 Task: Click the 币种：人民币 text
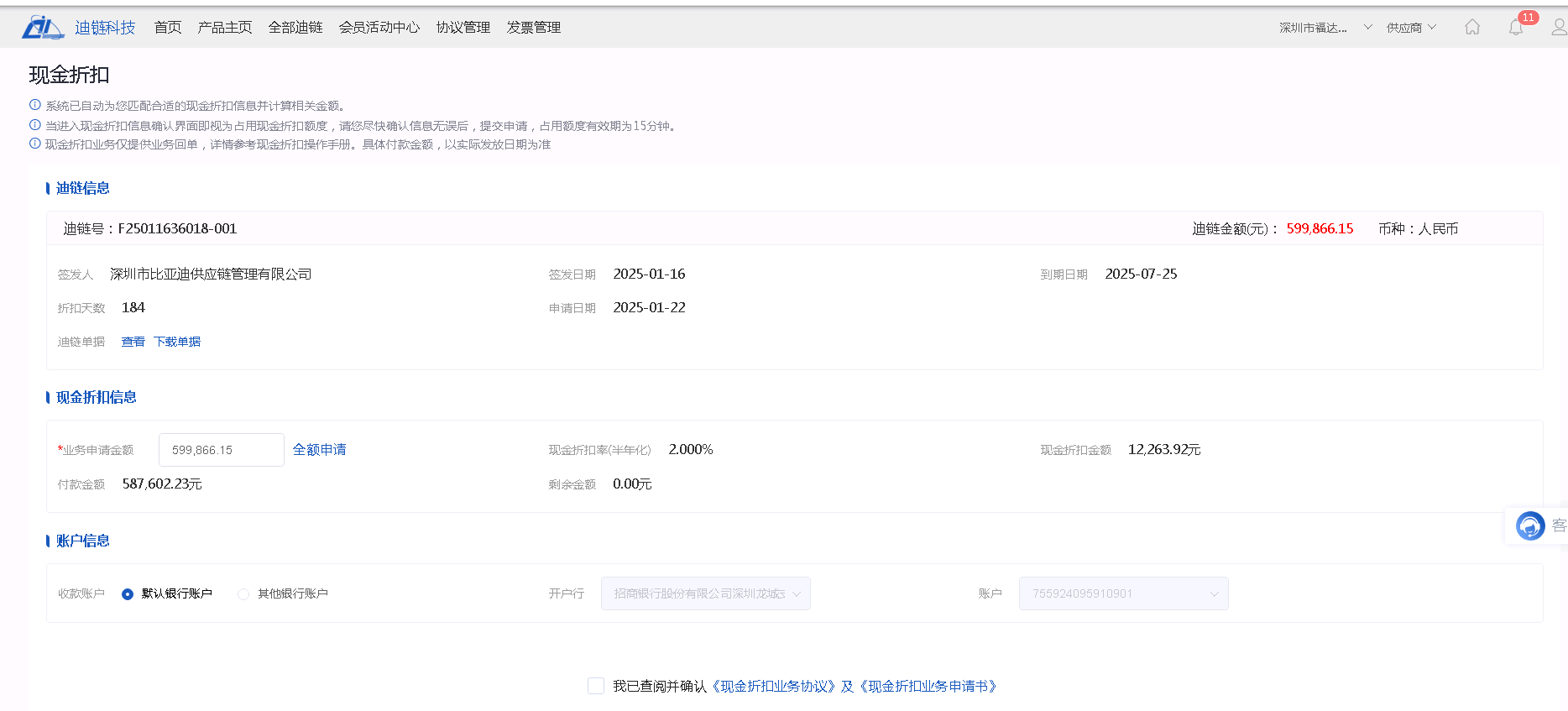click(x=1419, y=228)
